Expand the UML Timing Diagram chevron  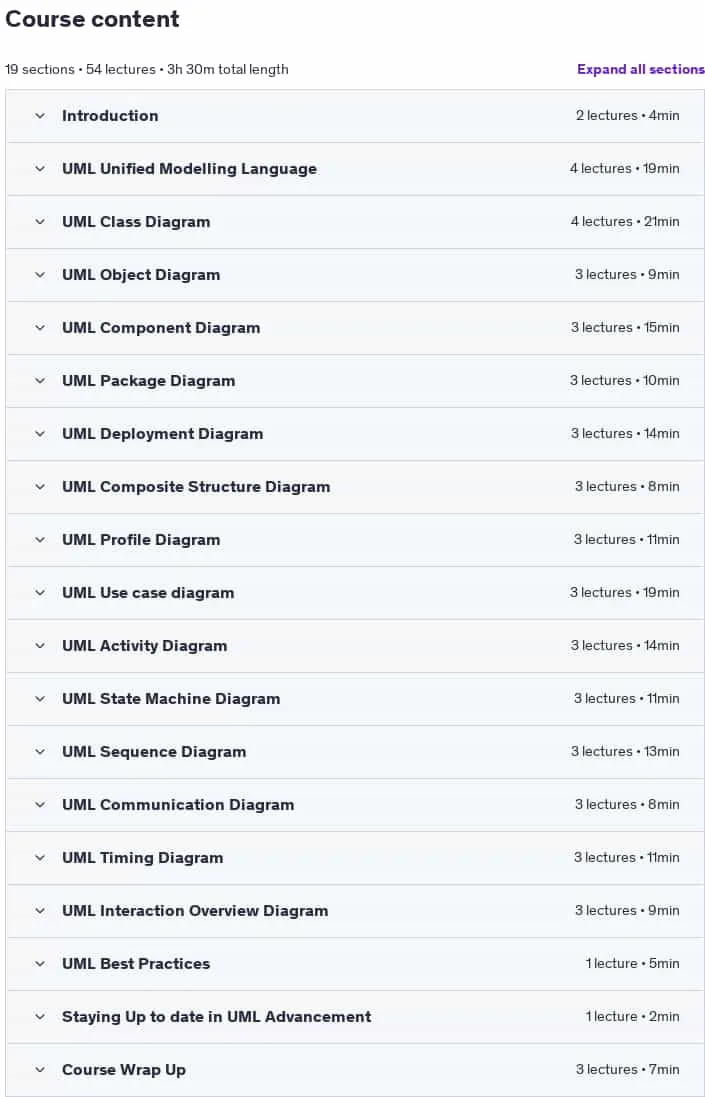click(40, 858)
